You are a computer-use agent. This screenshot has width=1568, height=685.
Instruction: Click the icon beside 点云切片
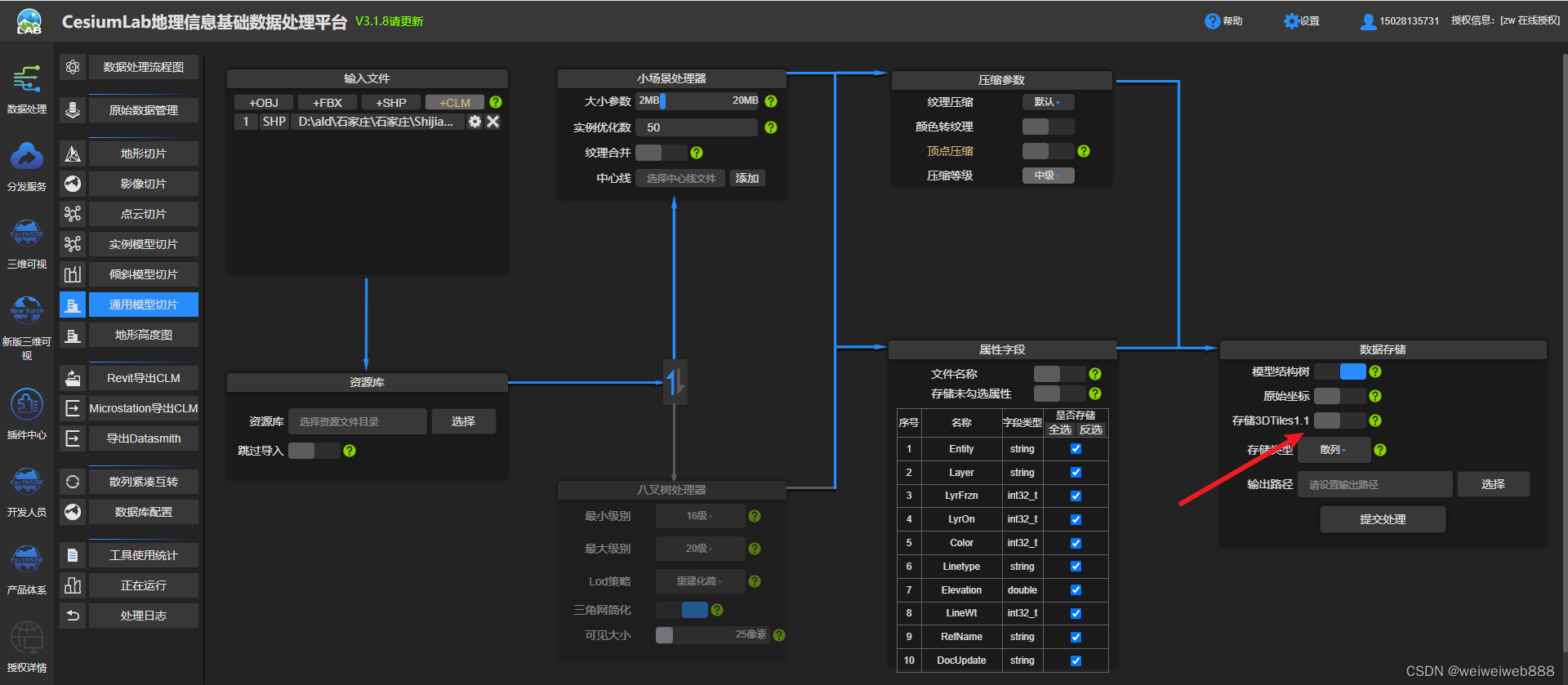click(x=73, y=214)
